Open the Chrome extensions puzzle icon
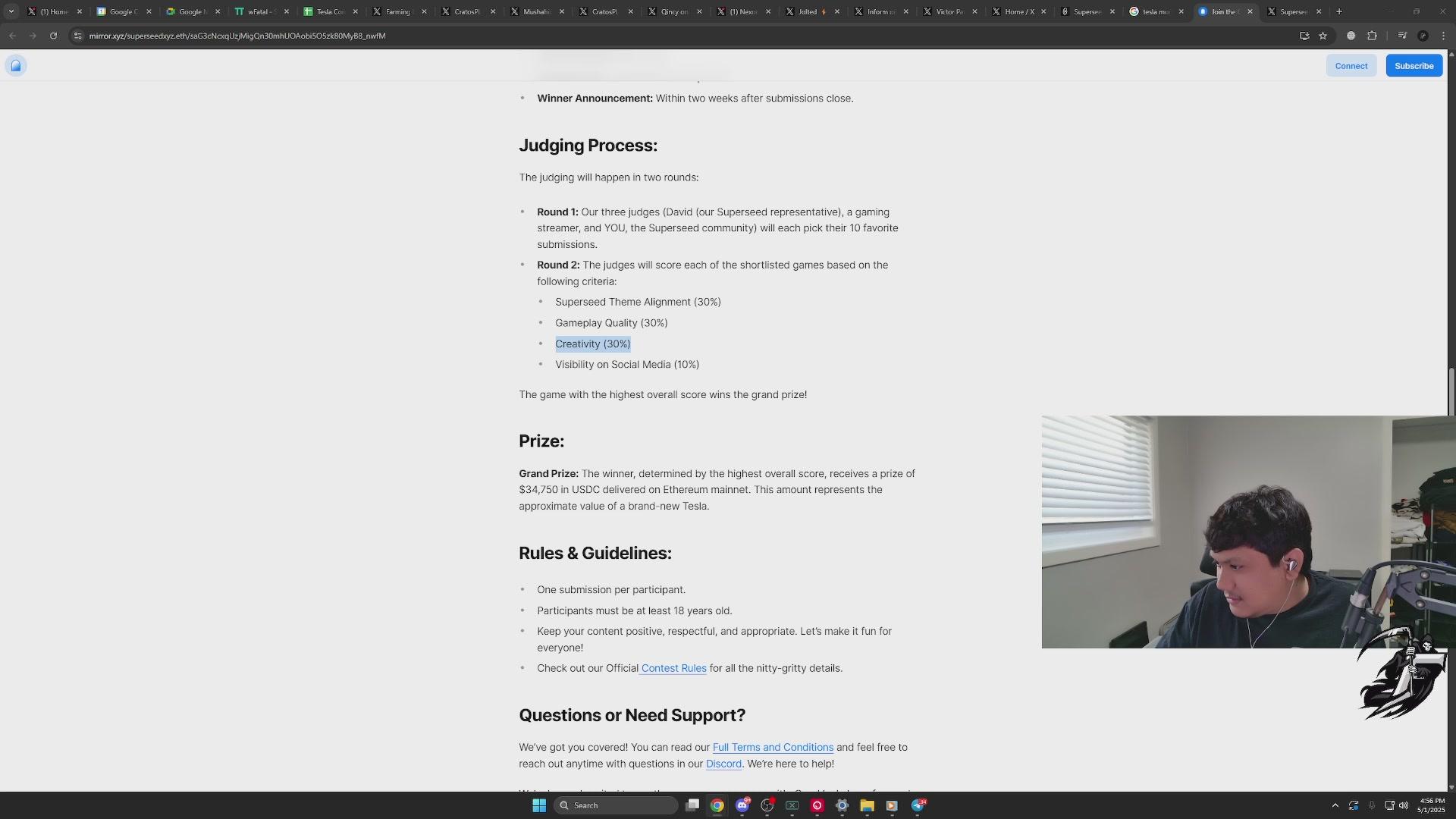Viewport: 1456px width, 819px height. tap(1372, 36)
